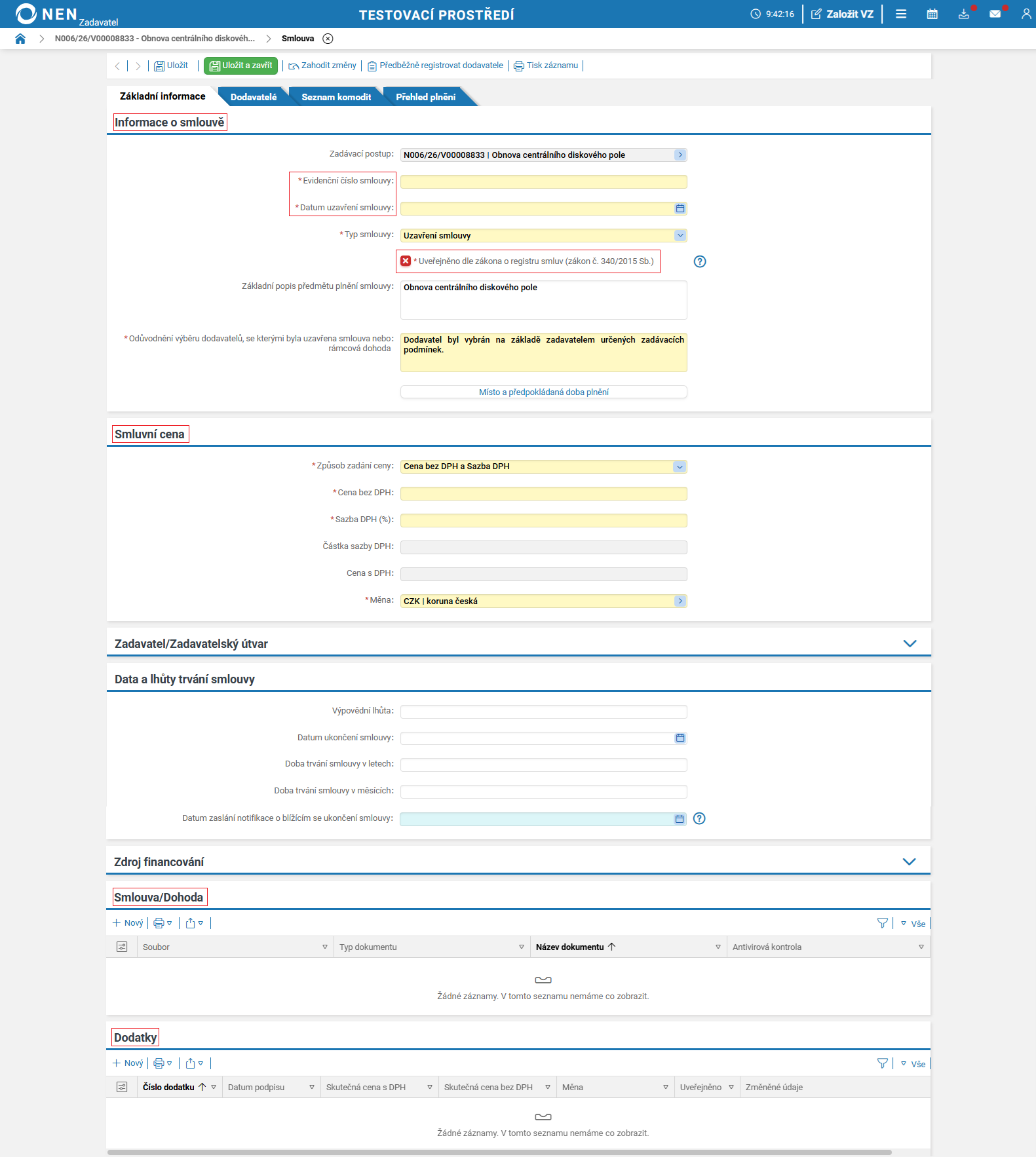
Task: Open date picker for Datum ukončení smlouvy
Action: [680, 738]
